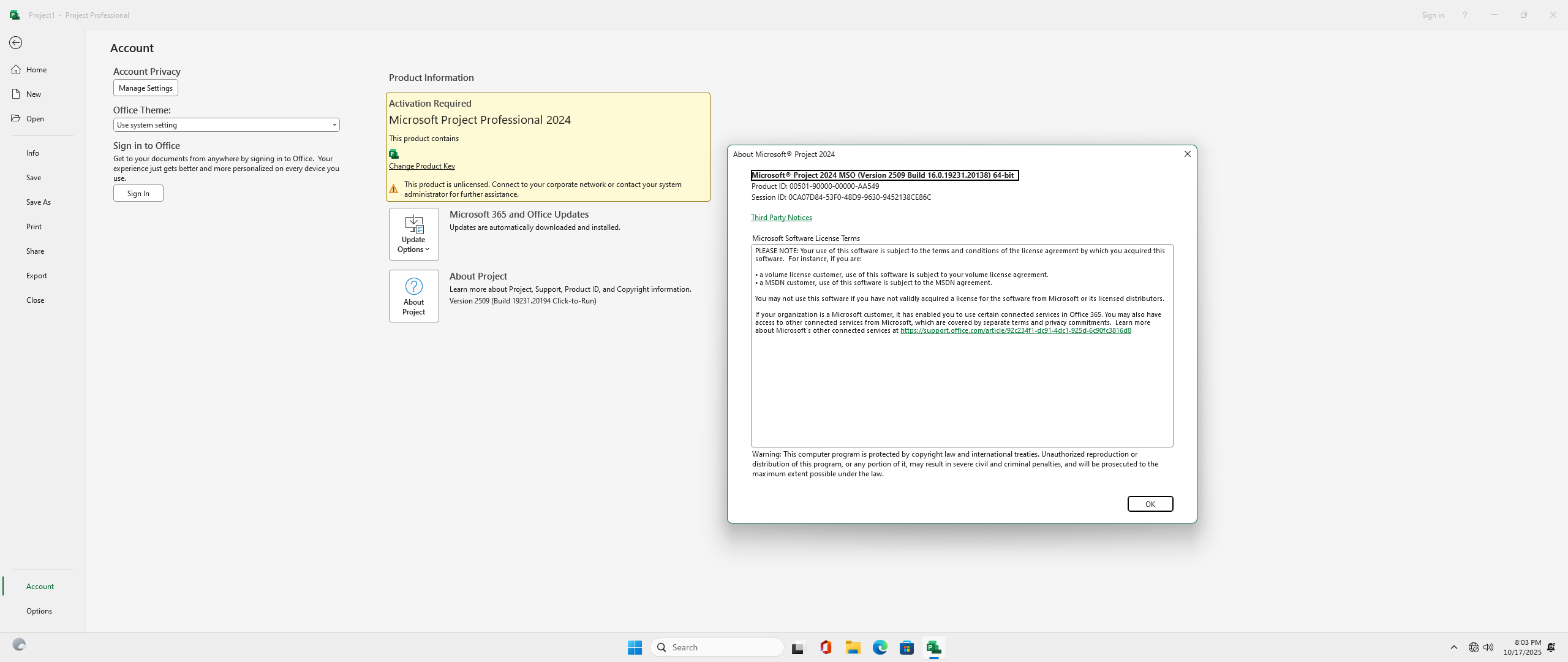Screen dimensions: 1568x662
Task: Open Microsoft Store from the taskbar
Action: click(907, 647)
